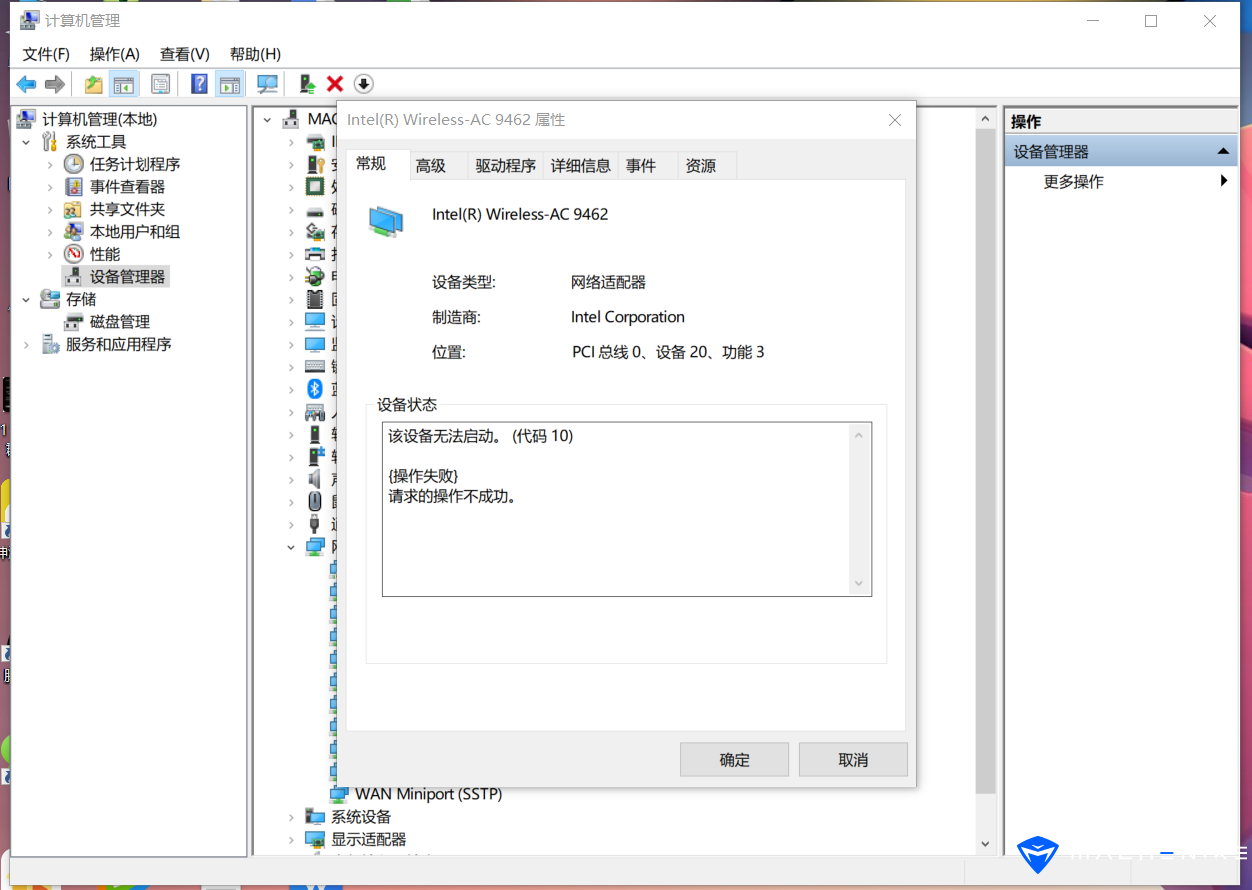
Task: Select 本地用户和组 in the tree
Action: click(134, 232)
